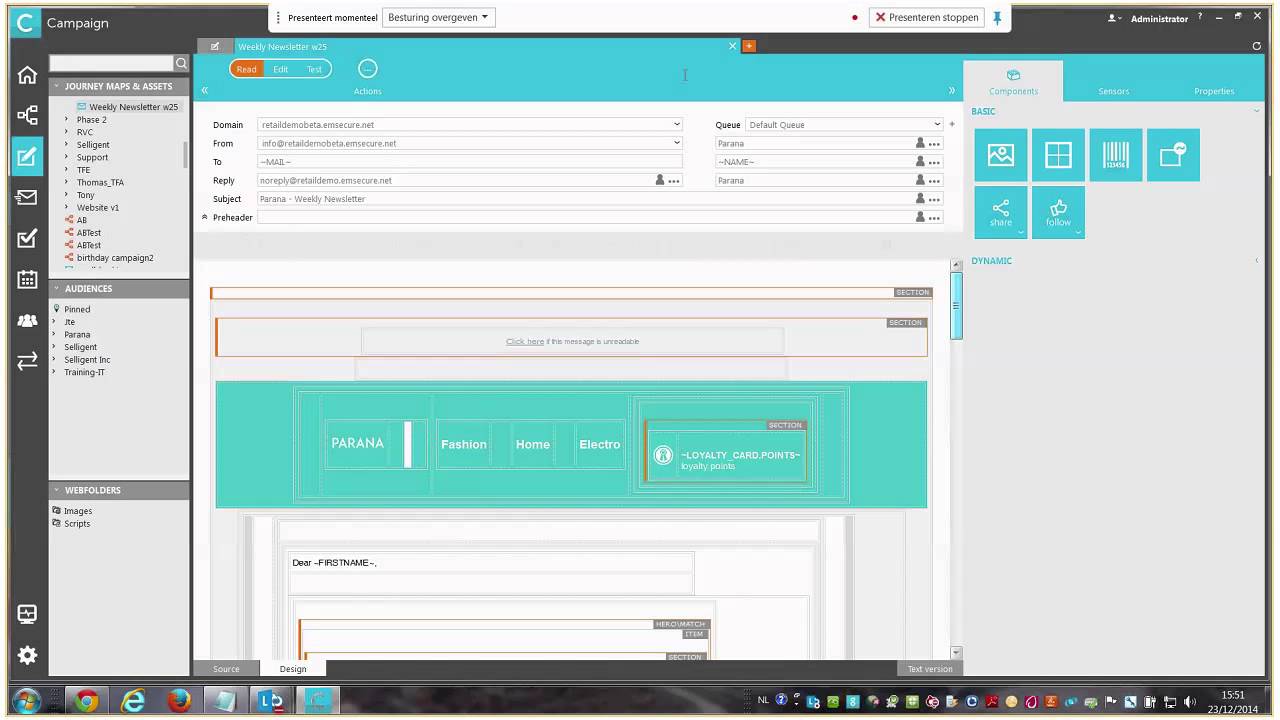This screenshot has height=720, width=1280.
Task: Open the more actions circle button
Action: [367, 69]
